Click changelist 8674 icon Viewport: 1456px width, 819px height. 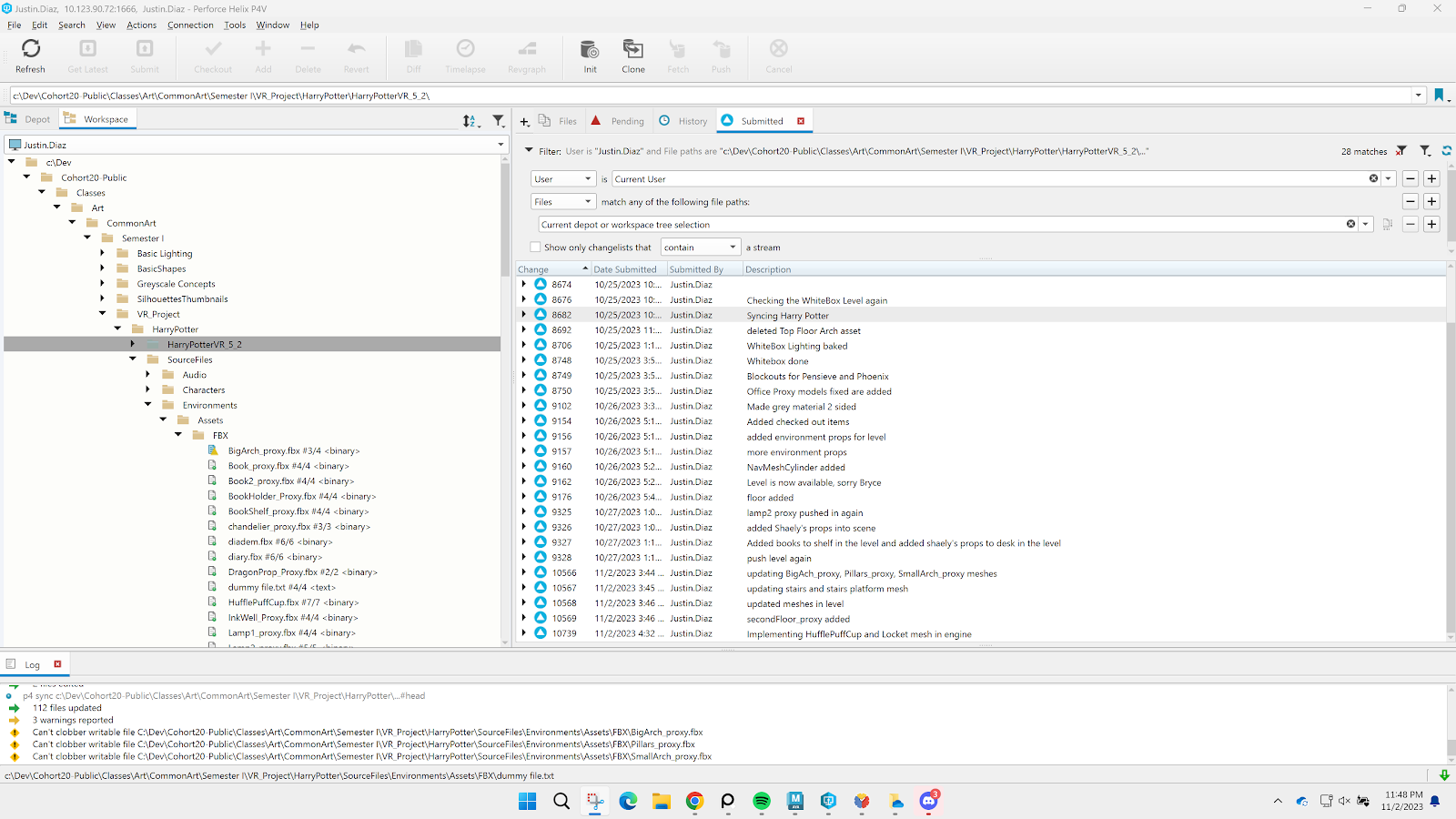point(541,284)
